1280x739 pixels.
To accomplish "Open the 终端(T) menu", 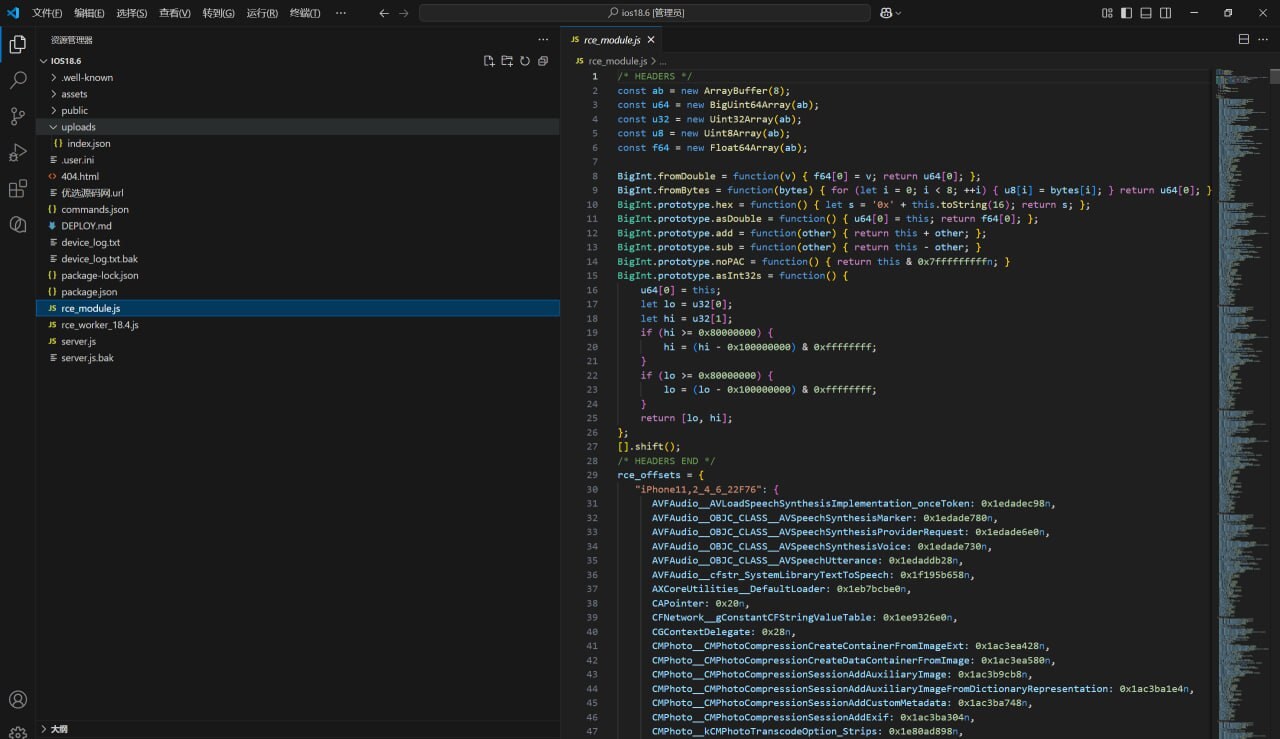I will [x=305, y=13].
